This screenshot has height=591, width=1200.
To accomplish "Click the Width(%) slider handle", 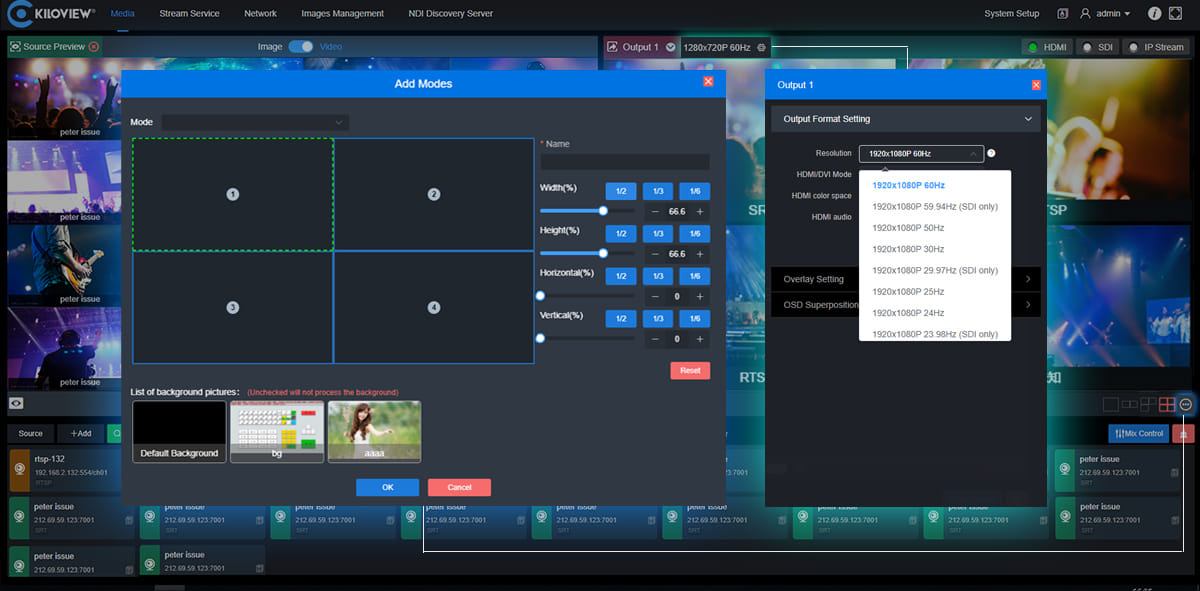I will pyautogui.click(x=603, y=211).
